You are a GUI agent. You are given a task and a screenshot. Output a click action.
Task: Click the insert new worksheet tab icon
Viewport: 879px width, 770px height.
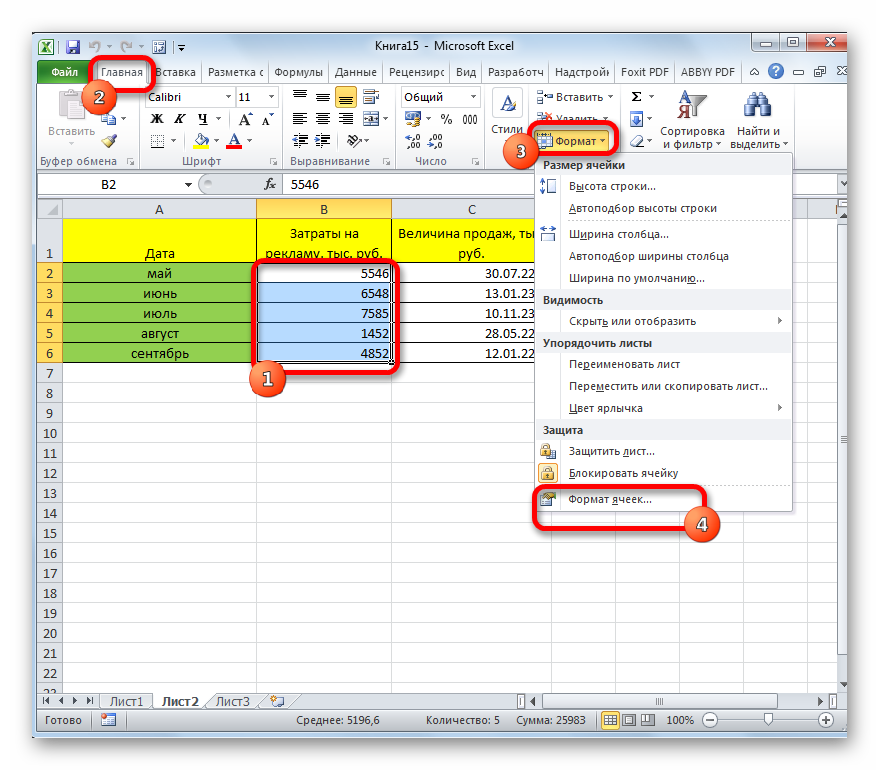pos(277,701)
